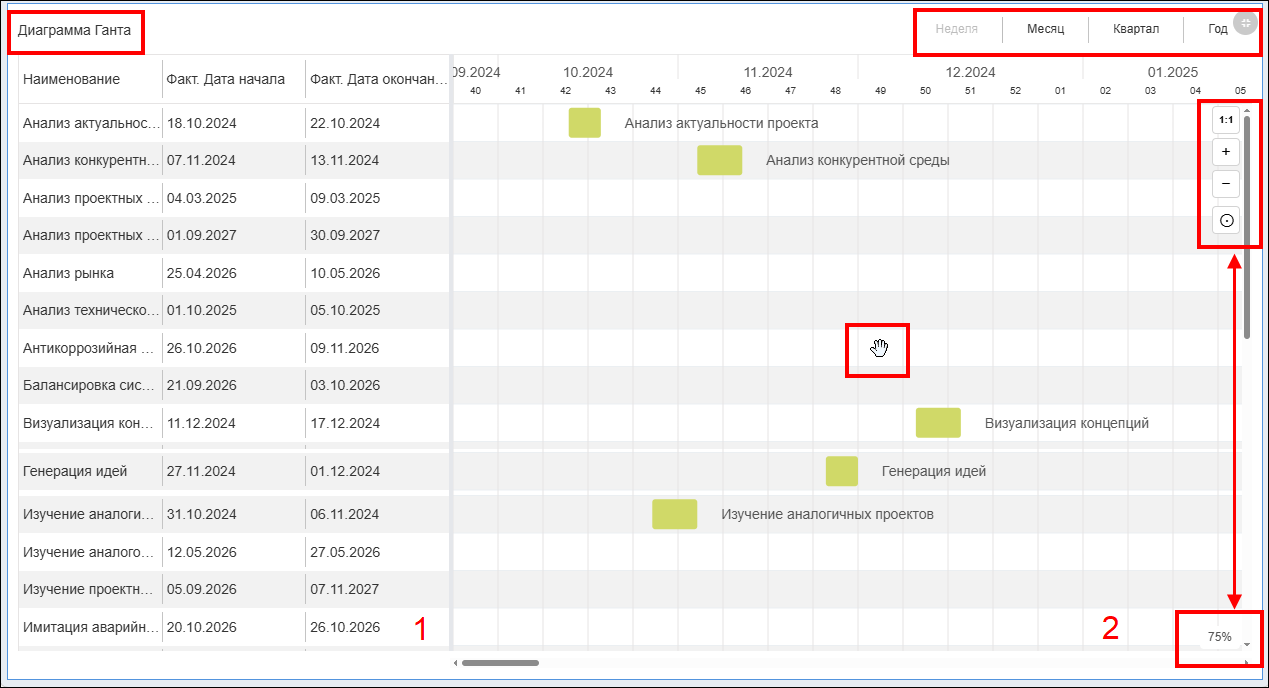Select the Визуализация концепций bar in the chart
The width and height of the screenshot is (1269, 688).
click(938, 423)
